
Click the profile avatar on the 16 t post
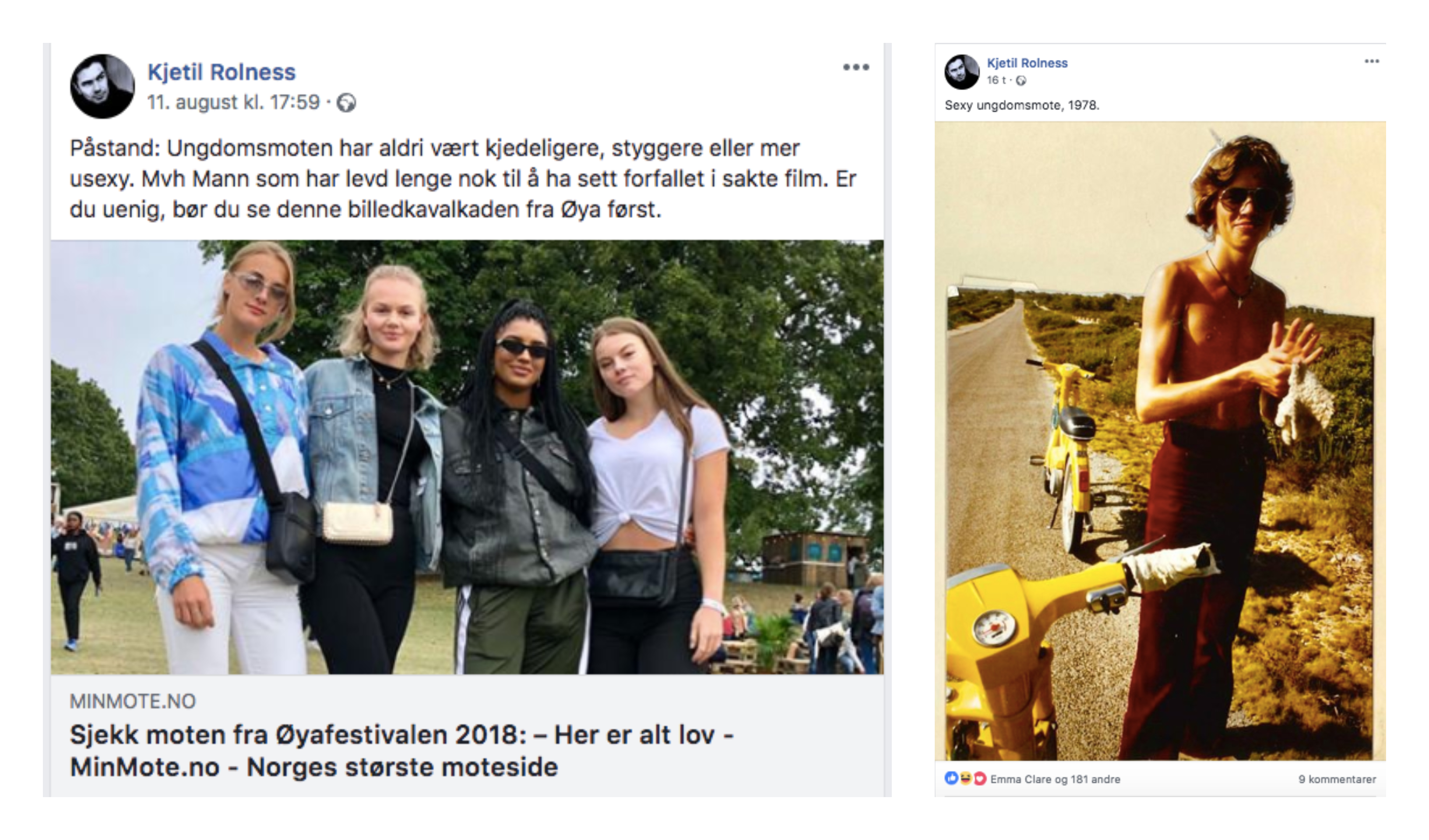point(962,72)
